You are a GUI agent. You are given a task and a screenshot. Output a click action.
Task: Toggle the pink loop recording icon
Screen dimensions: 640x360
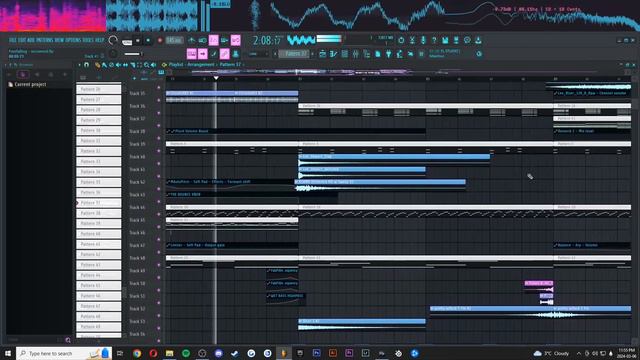236,40
